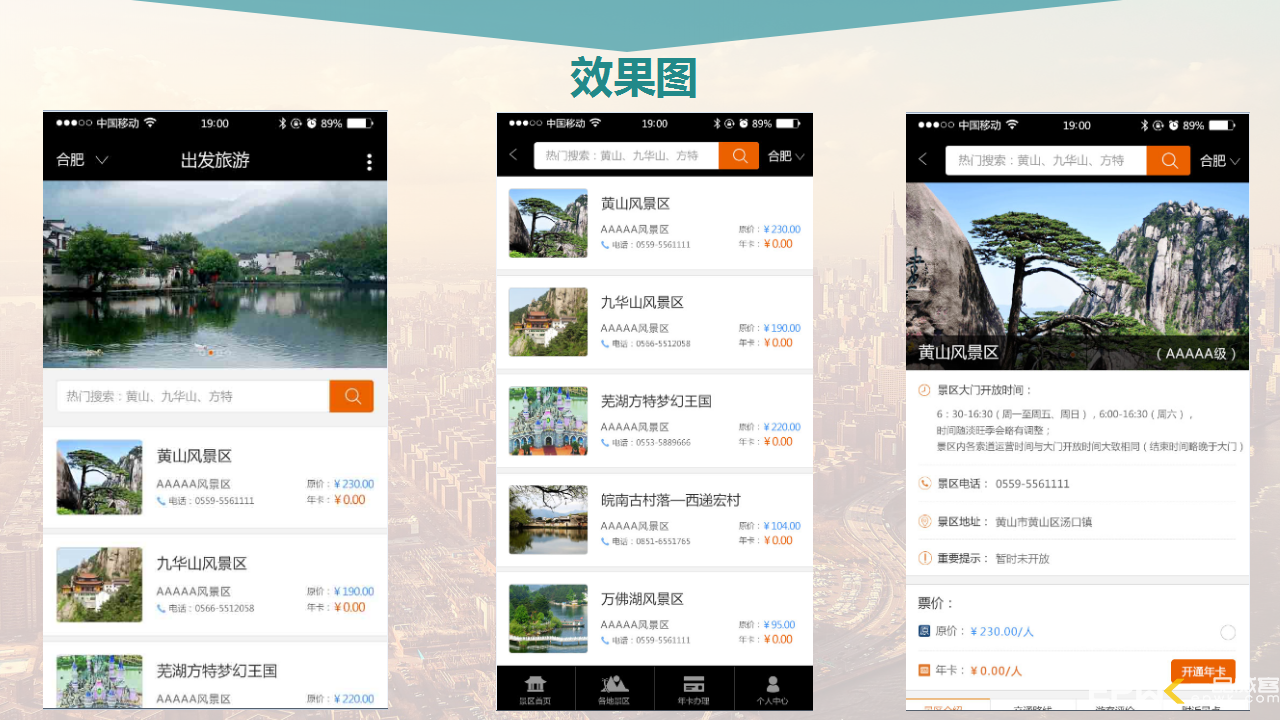Click location icon beside 景区地址

pos(925,521)
